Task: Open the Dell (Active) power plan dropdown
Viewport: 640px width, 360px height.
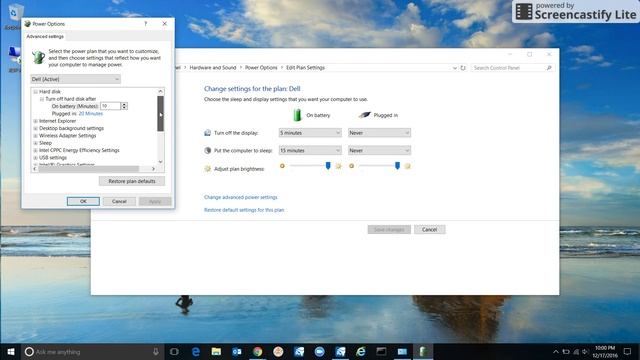Action: [76, 79]
